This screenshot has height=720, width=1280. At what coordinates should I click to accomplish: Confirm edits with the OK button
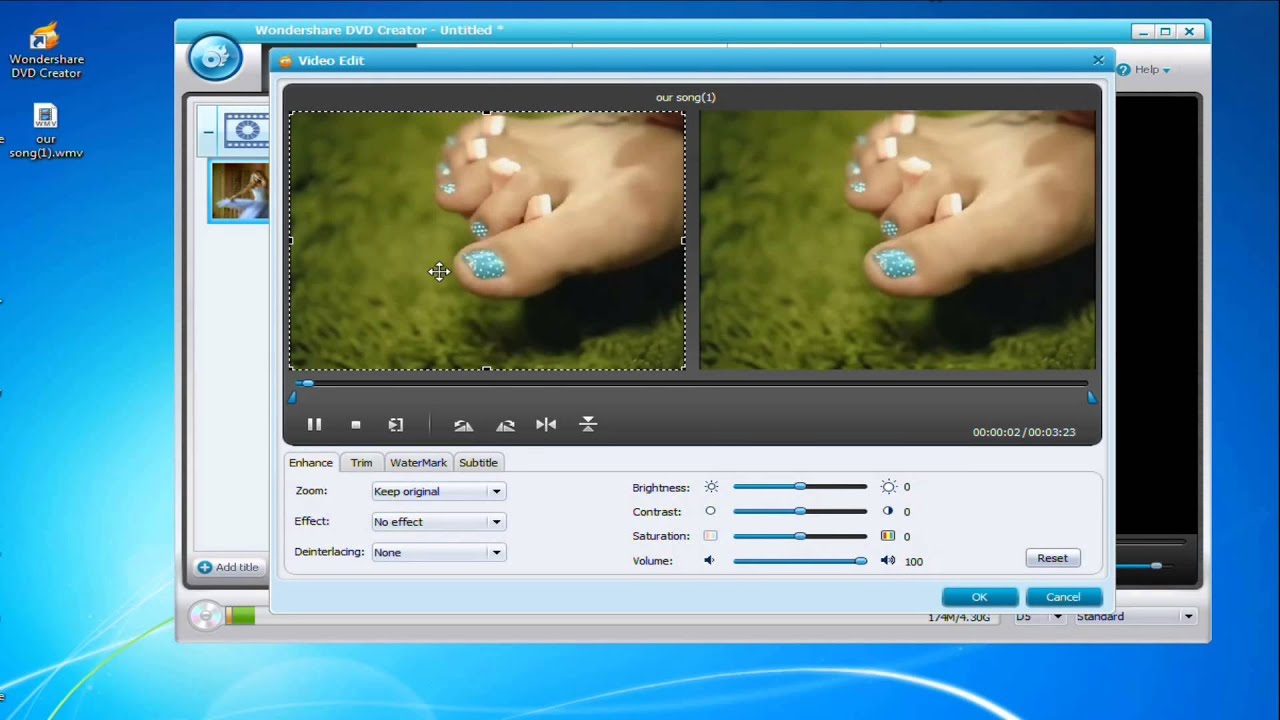point(980,597)
